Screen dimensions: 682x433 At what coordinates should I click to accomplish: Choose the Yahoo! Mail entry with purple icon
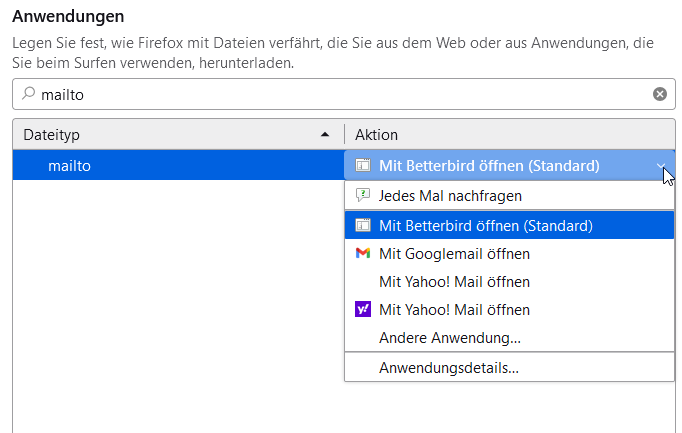point(454,310)
